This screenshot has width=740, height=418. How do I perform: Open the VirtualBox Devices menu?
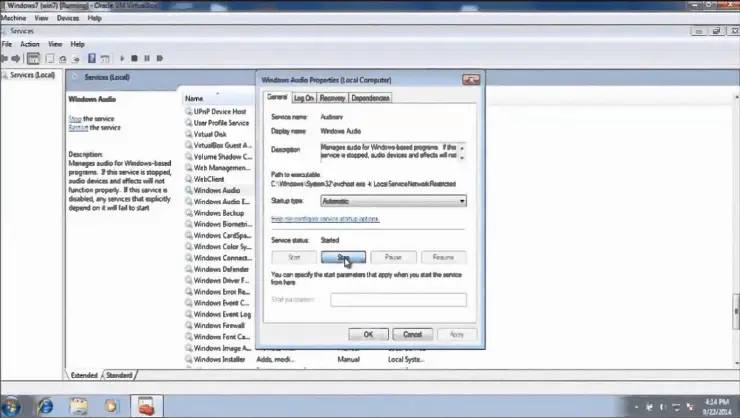[x=68, y=18]
